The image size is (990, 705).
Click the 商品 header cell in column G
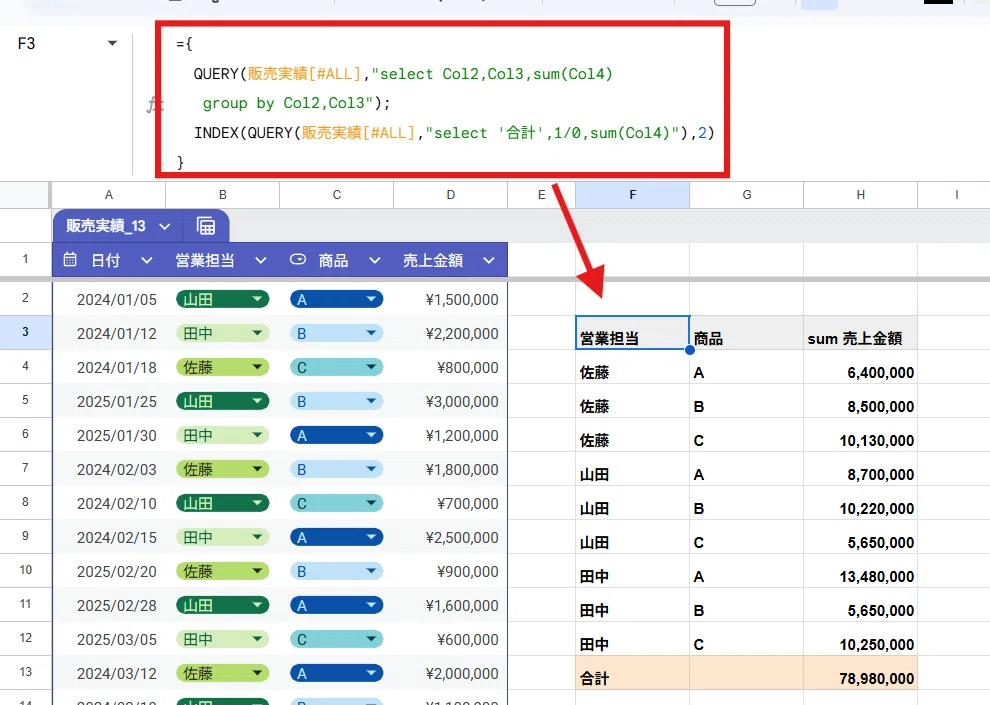pos(747,333)
